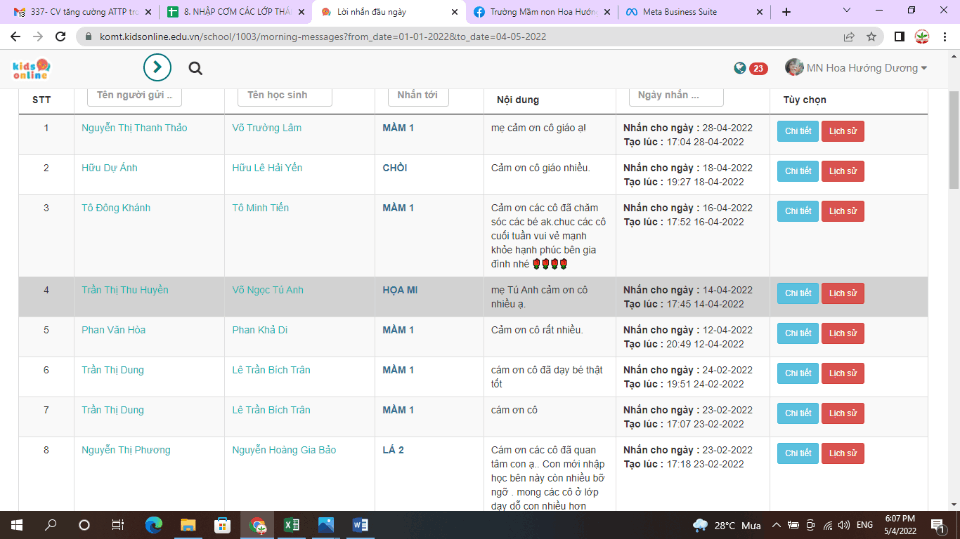
Task: Open the Excel app in the taskbar
Action: (291, 525)
